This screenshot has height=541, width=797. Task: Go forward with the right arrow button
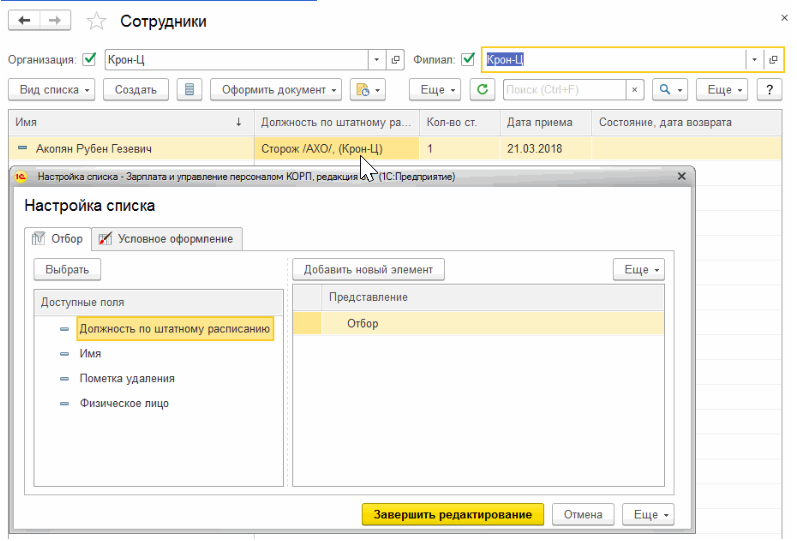(x=55, y=20)
